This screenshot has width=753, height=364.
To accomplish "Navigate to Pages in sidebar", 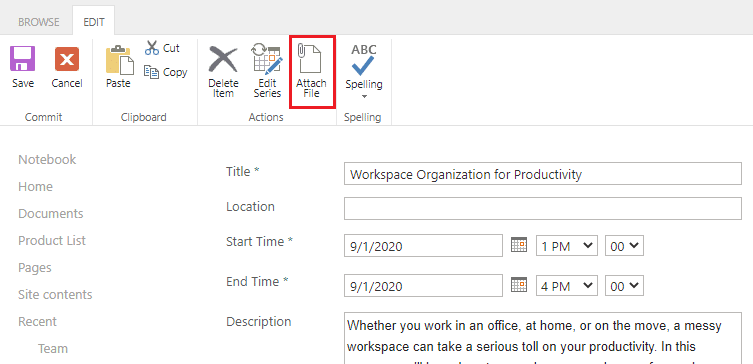I will (x=35, y=267).
